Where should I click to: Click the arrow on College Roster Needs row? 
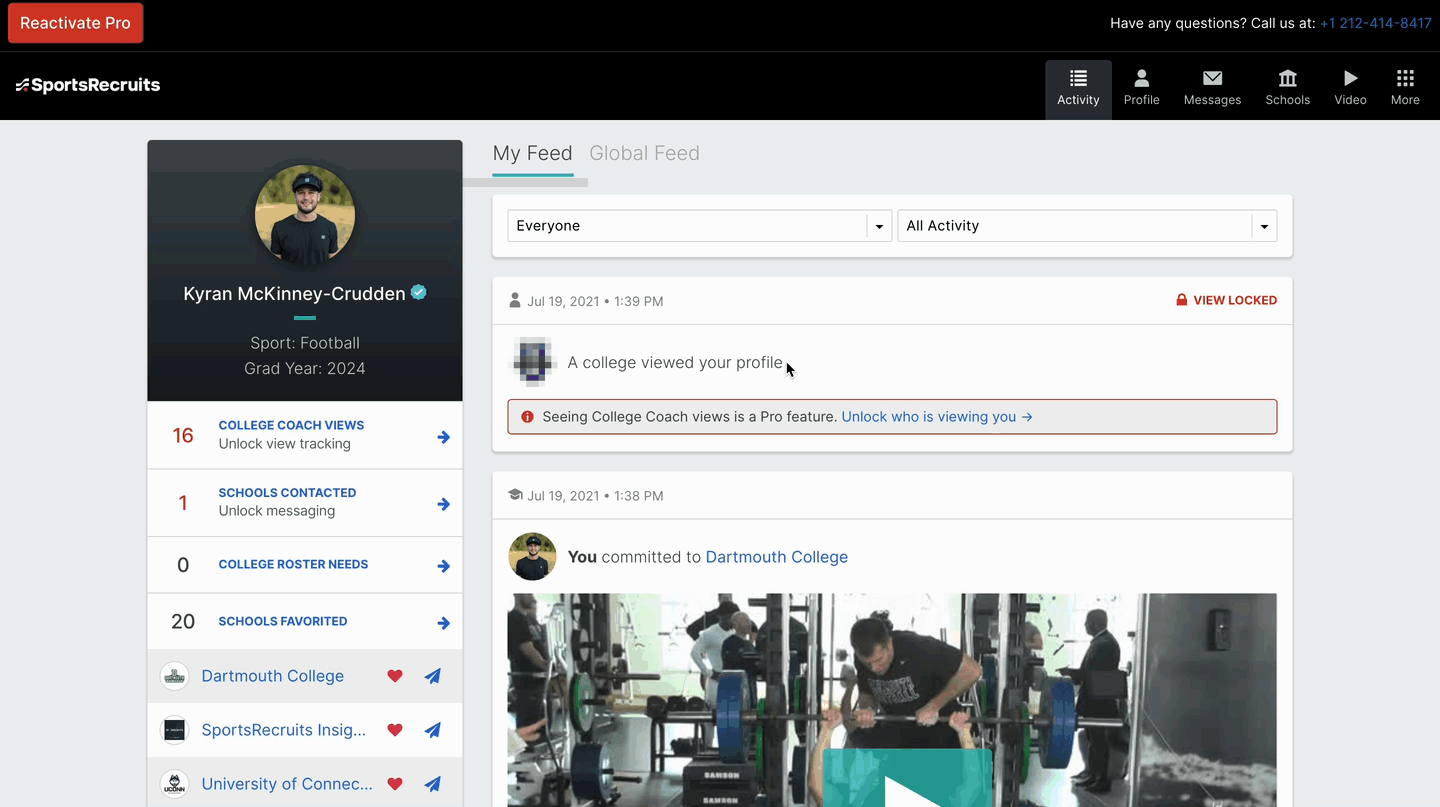443,566
